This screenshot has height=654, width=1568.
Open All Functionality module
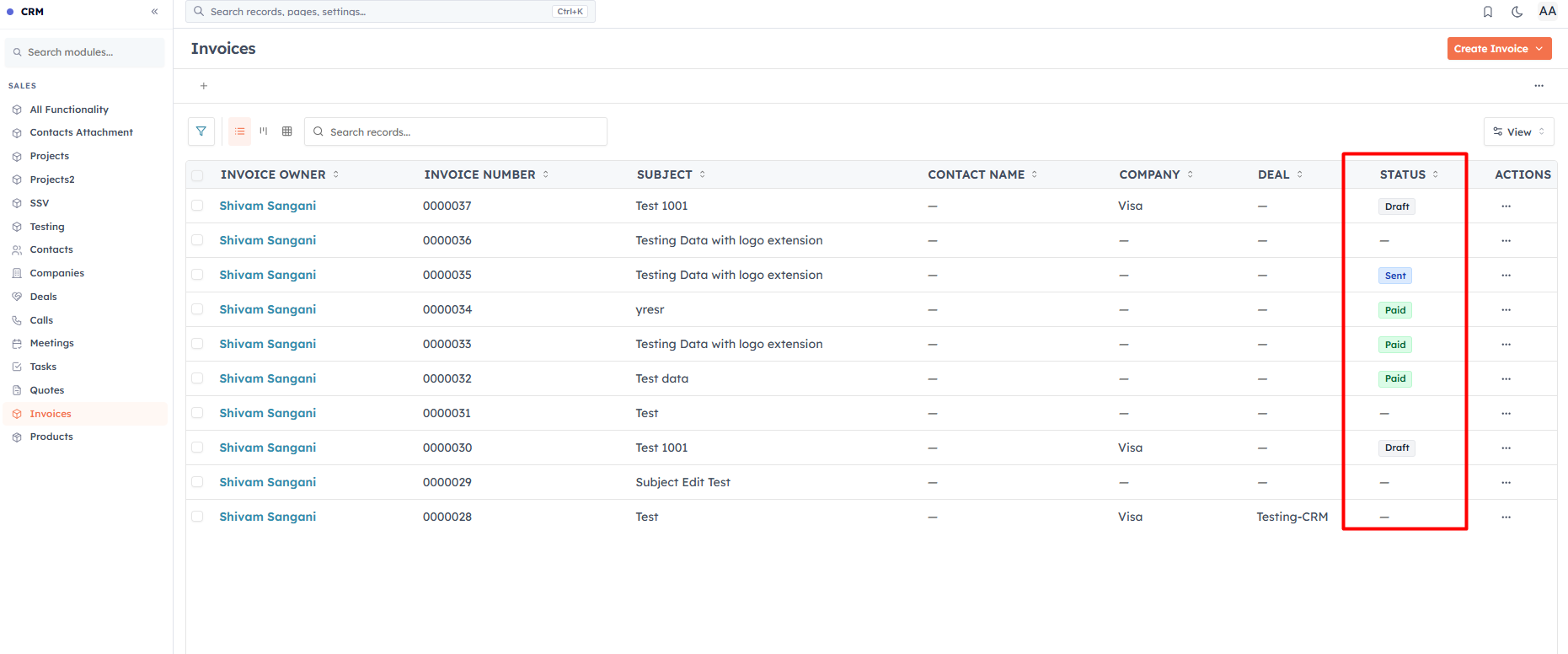[69, 110]
